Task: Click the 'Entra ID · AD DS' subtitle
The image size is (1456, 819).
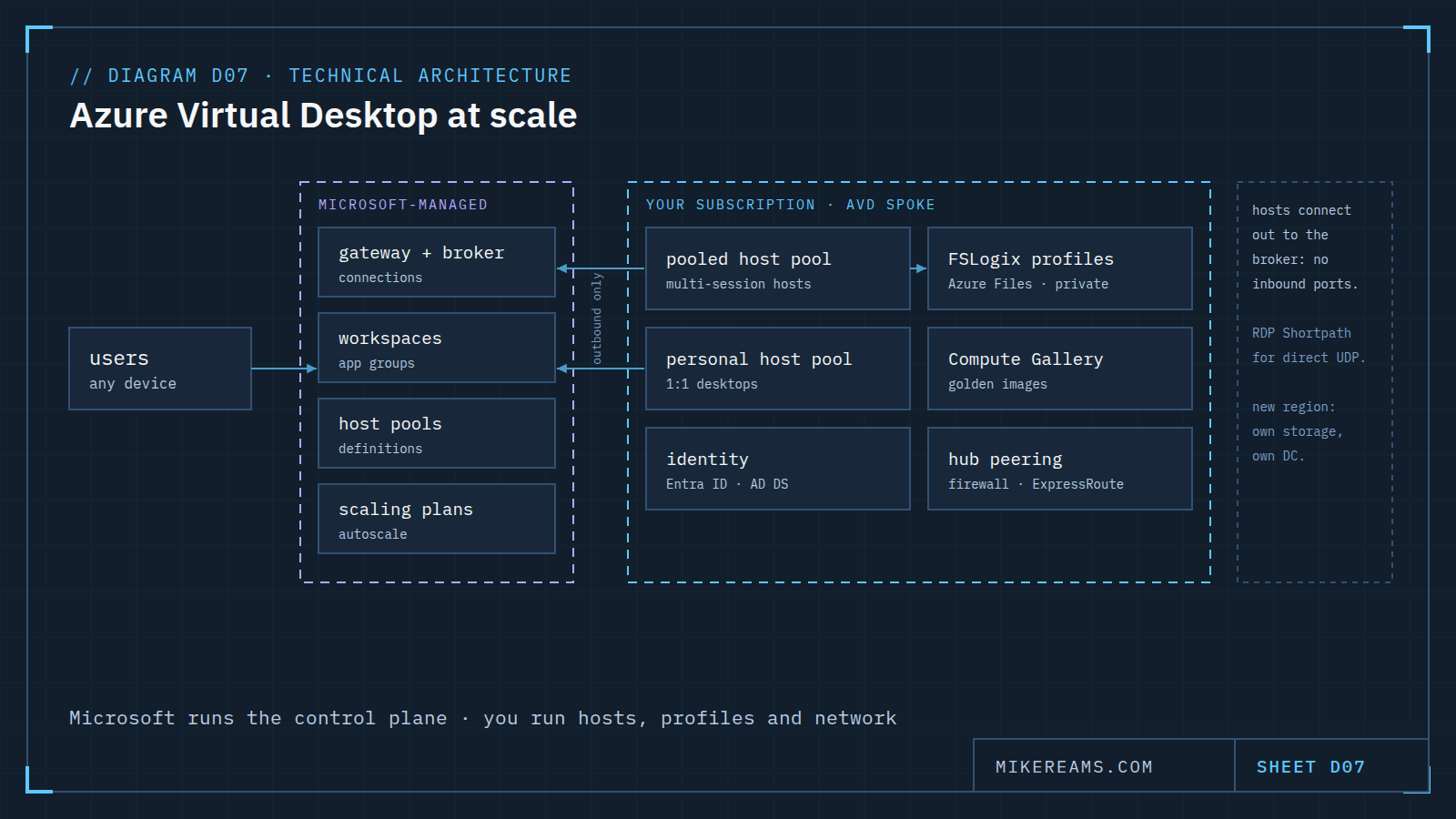Action: [727, 484]
